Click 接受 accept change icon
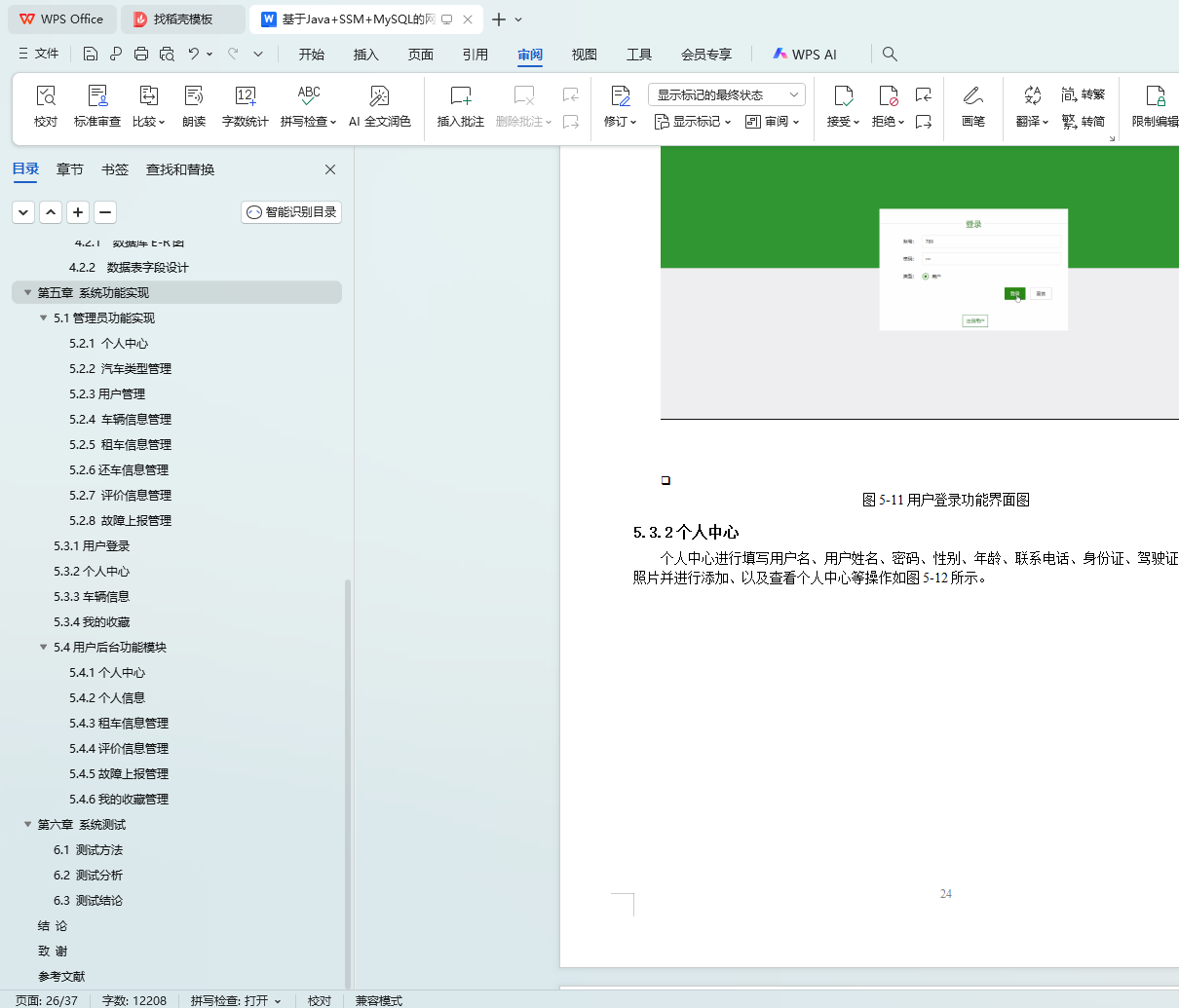Screen dimensions: 1179x1008 pos(843,95)
